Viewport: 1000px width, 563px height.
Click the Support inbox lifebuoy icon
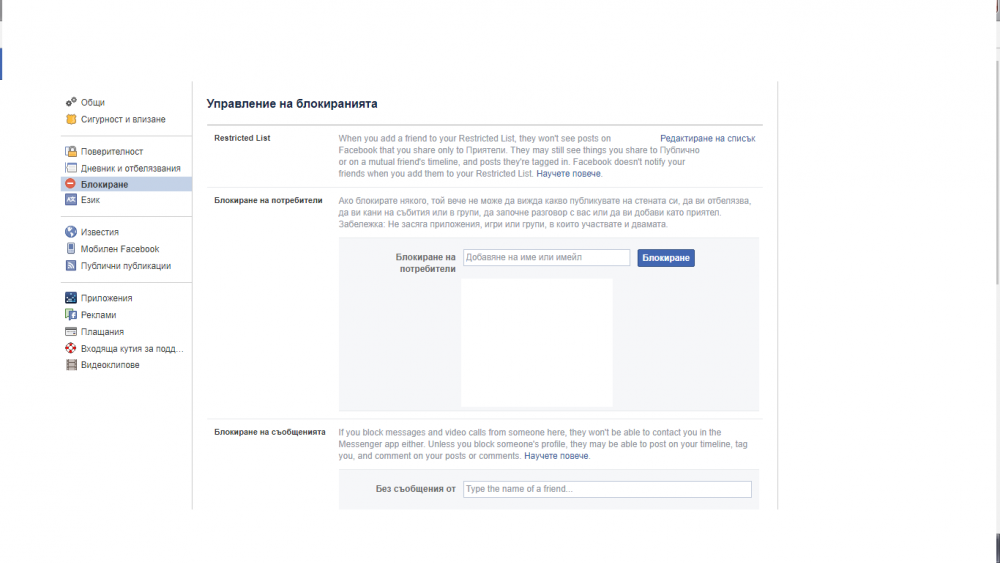tap(71, 348)
